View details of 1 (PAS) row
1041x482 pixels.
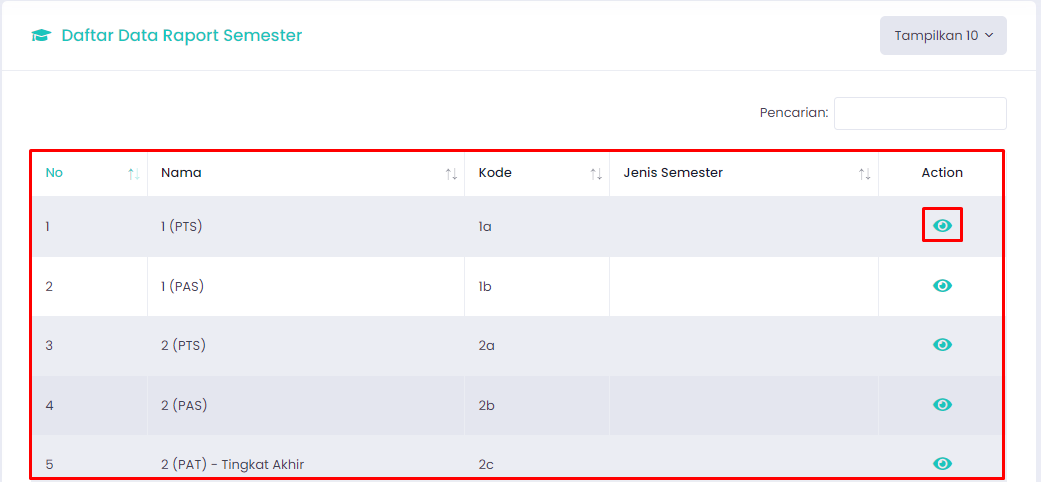[942, 285]
